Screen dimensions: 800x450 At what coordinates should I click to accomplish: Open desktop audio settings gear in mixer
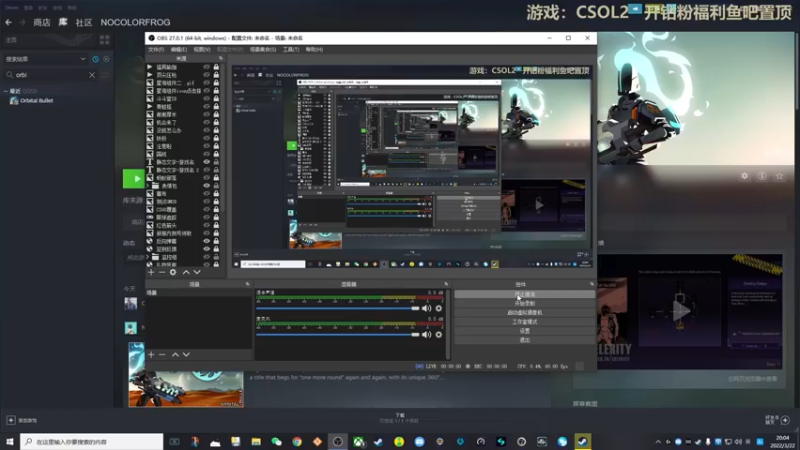pyautogui.click(x=439, y=308)
